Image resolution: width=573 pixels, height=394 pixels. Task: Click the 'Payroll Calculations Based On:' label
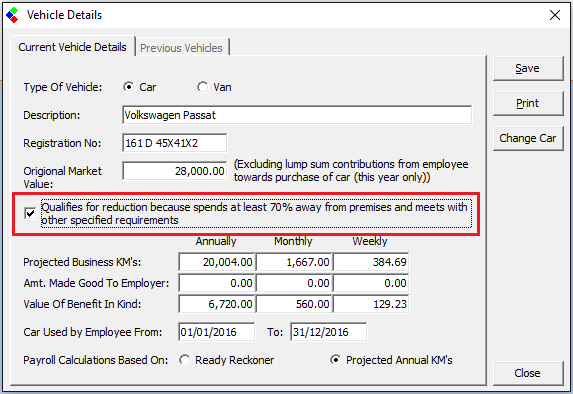pyautogui.click(x=96, y=360)
